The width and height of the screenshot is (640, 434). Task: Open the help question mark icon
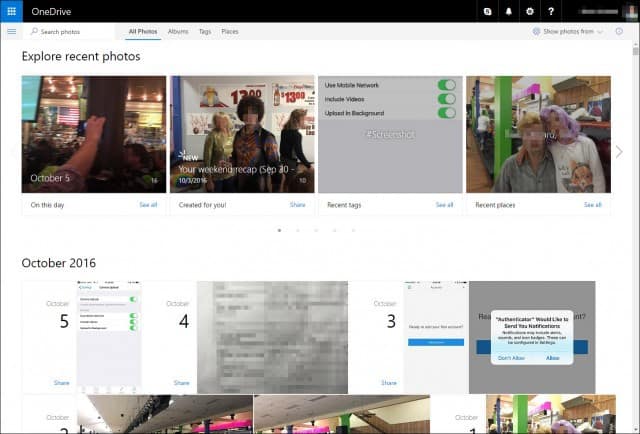click(551, 11)
